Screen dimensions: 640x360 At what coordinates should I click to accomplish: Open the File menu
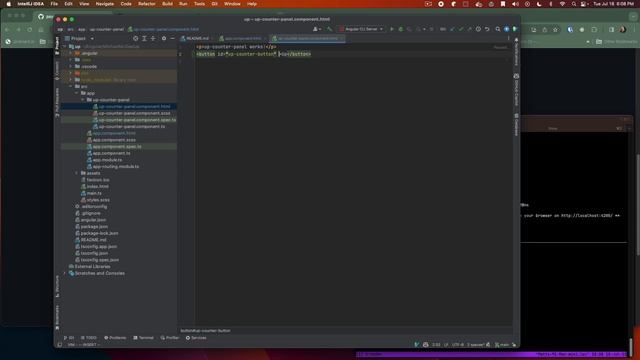point(54,4)
